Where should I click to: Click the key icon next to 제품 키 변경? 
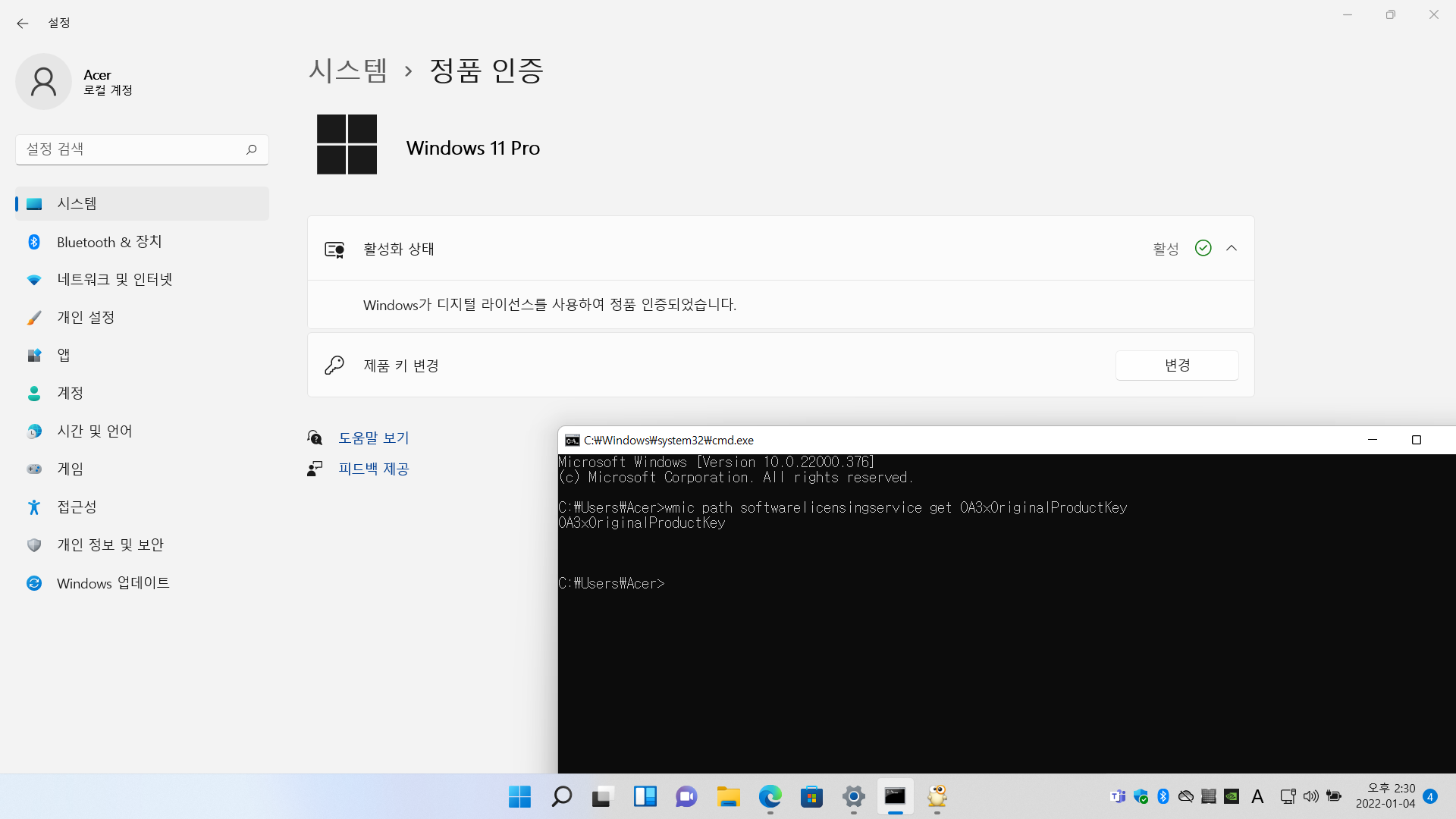point(334,366)
